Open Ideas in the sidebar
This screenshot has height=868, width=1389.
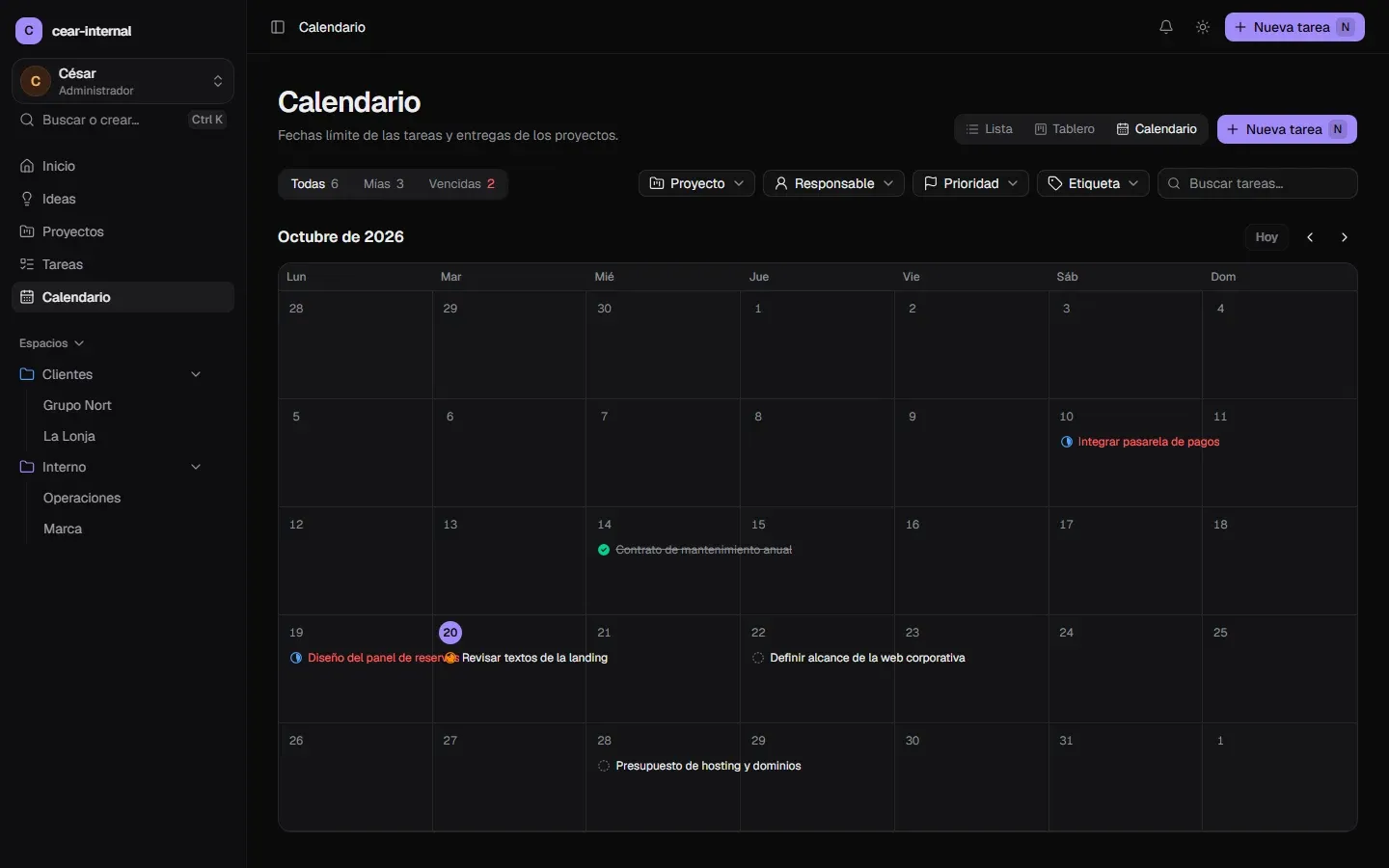[123, 199]
